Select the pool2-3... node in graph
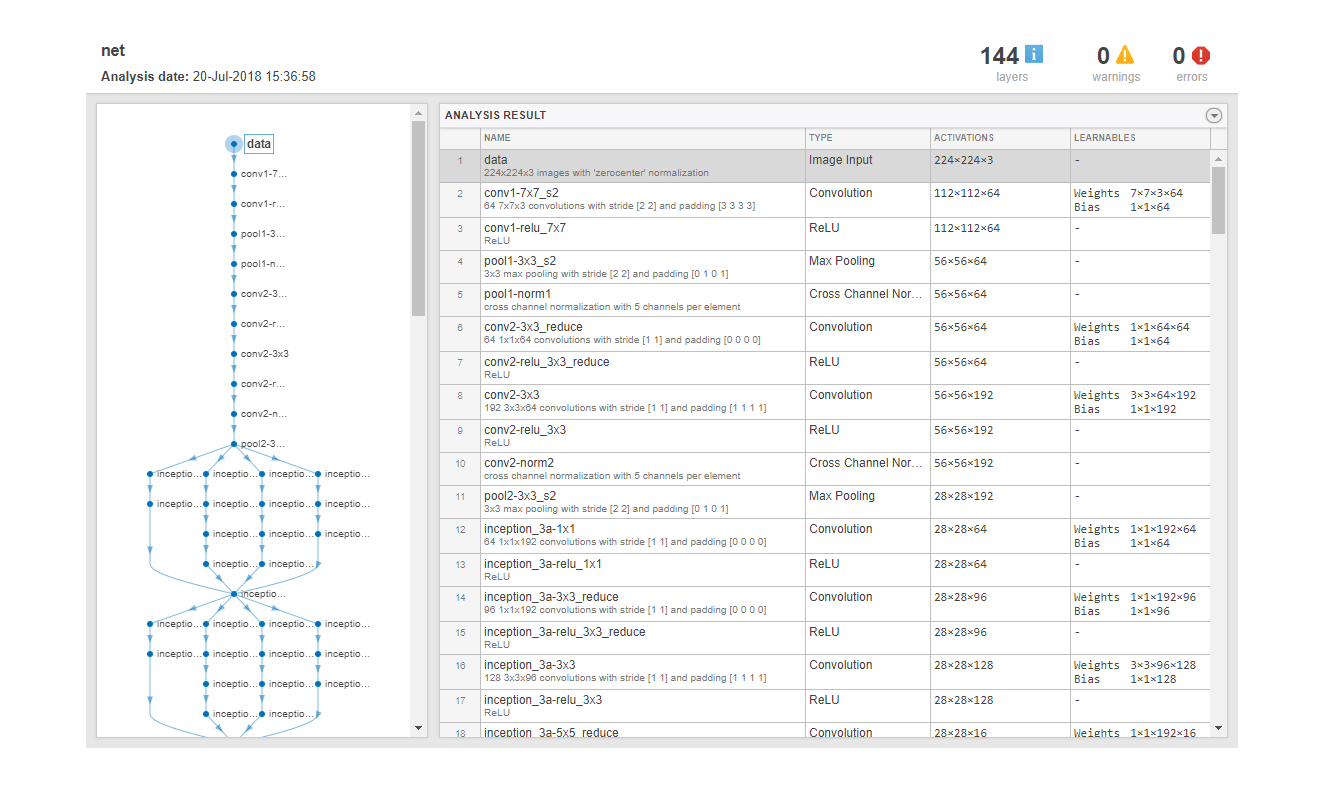 click(262, 444)
